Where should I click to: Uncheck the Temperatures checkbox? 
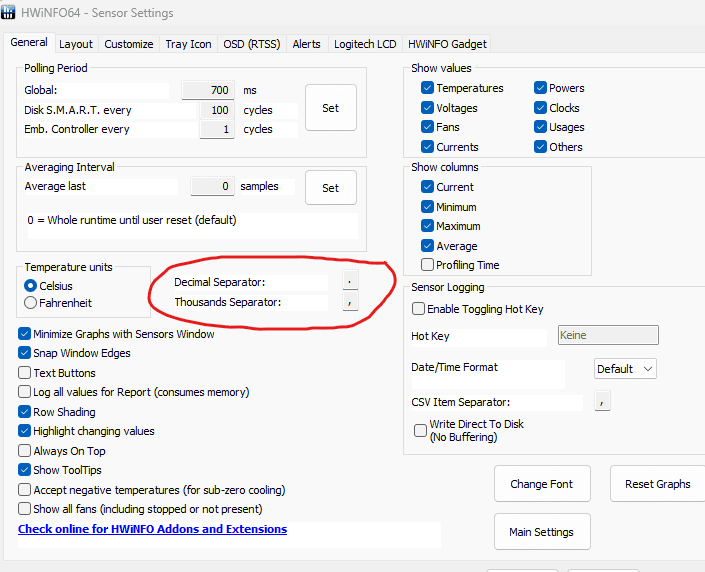pyautogui.click(x=427, y=88)
